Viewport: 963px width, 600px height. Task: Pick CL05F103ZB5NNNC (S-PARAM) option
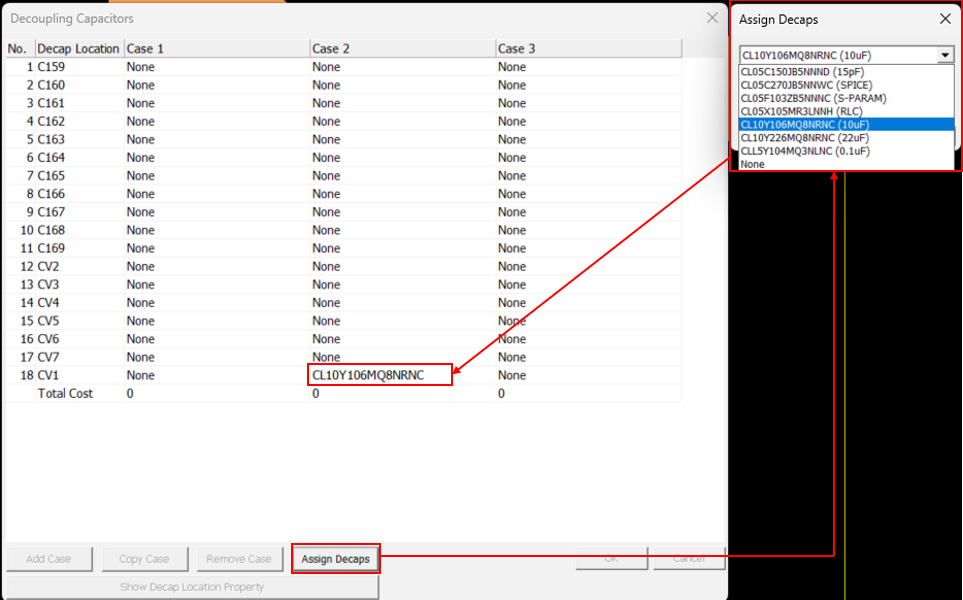coord(812,98)
